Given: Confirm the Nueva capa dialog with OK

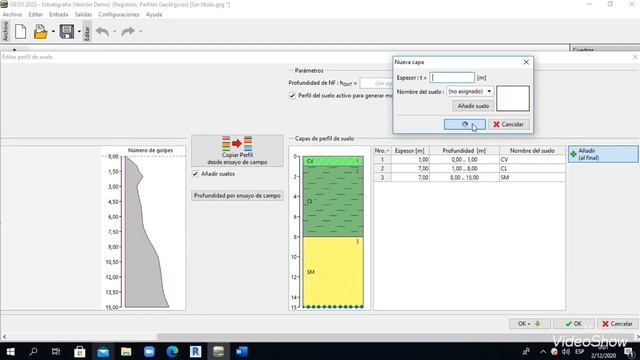Looking at the screenshot, I should (x=464, y=124).
